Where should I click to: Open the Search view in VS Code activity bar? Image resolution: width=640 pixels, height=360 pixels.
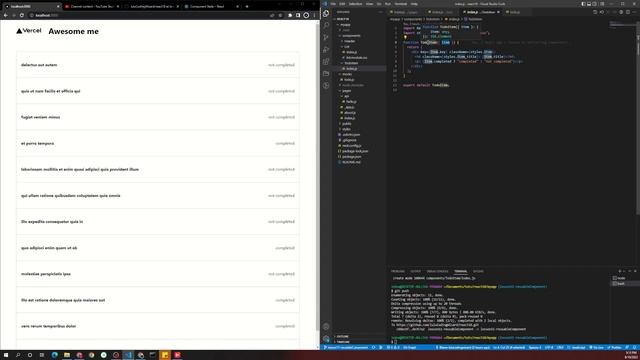pyautogui.click(x=326, y=25)
